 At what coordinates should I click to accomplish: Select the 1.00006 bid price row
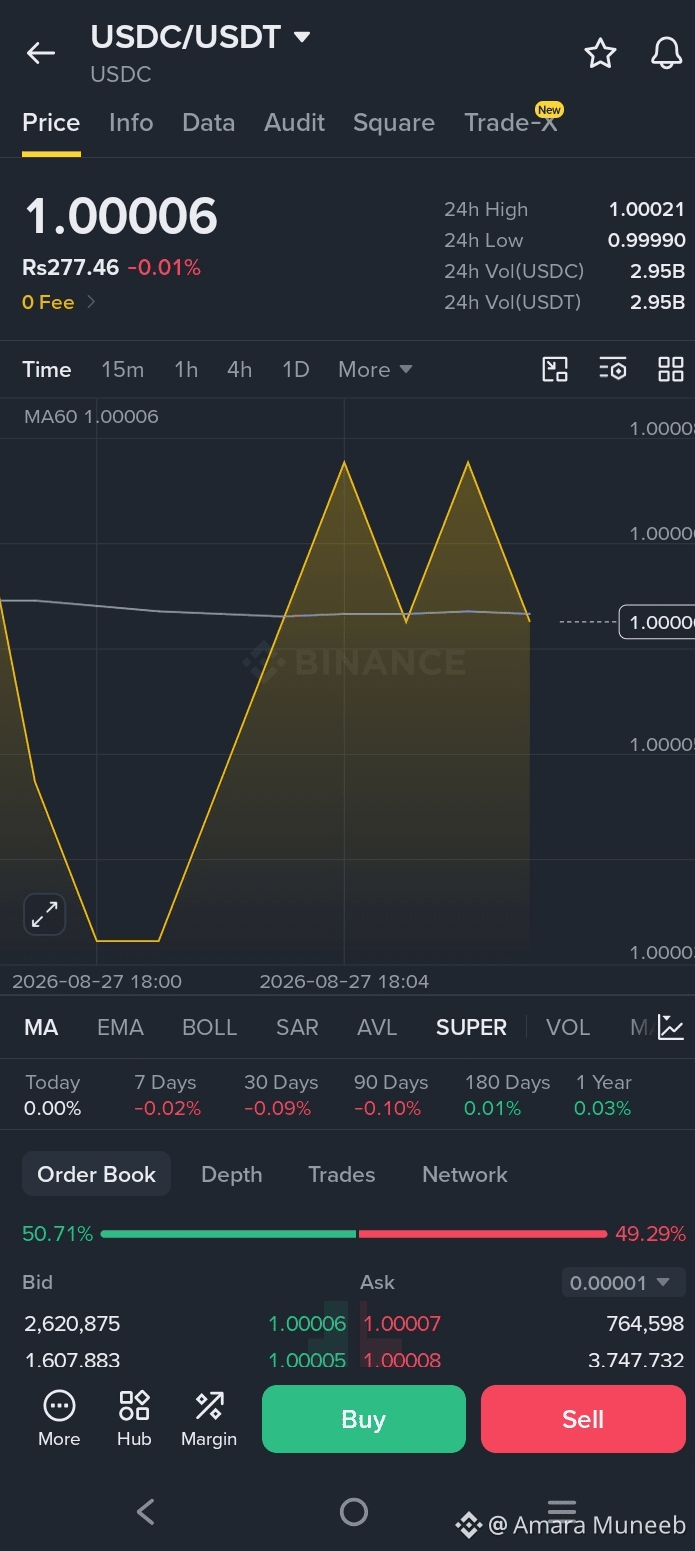point(307,1324)
